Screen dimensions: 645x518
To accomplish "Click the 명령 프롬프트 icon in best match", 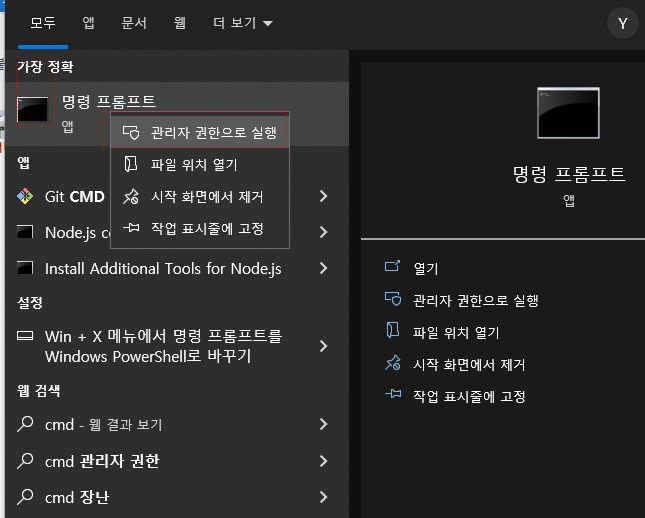I will [x=32, y=109].
